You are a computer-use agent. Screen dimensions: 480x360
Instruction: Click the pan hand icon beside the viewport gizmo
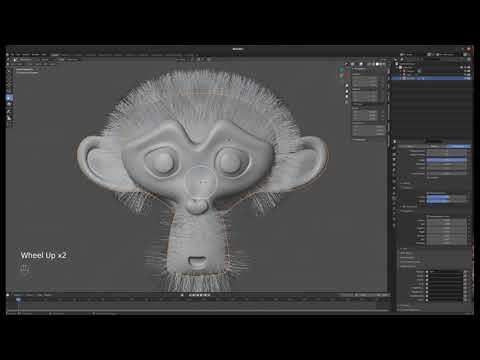click(x=347, y=91)
